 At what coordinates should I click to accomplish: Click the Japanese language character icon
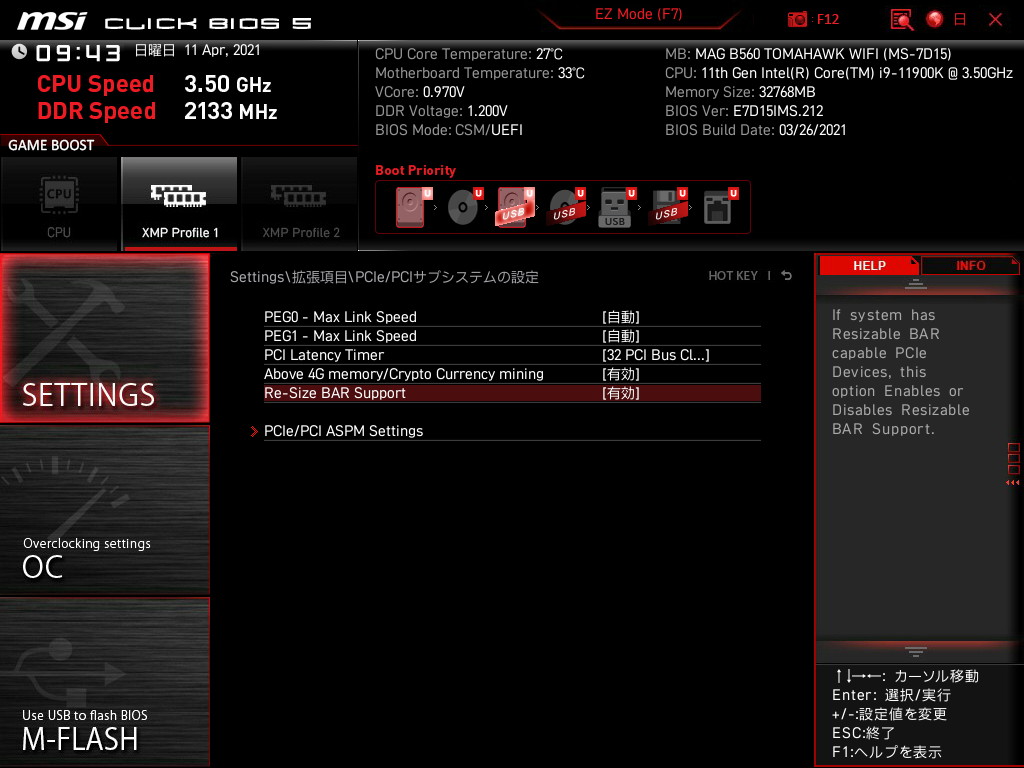click(x=960, y=19)
